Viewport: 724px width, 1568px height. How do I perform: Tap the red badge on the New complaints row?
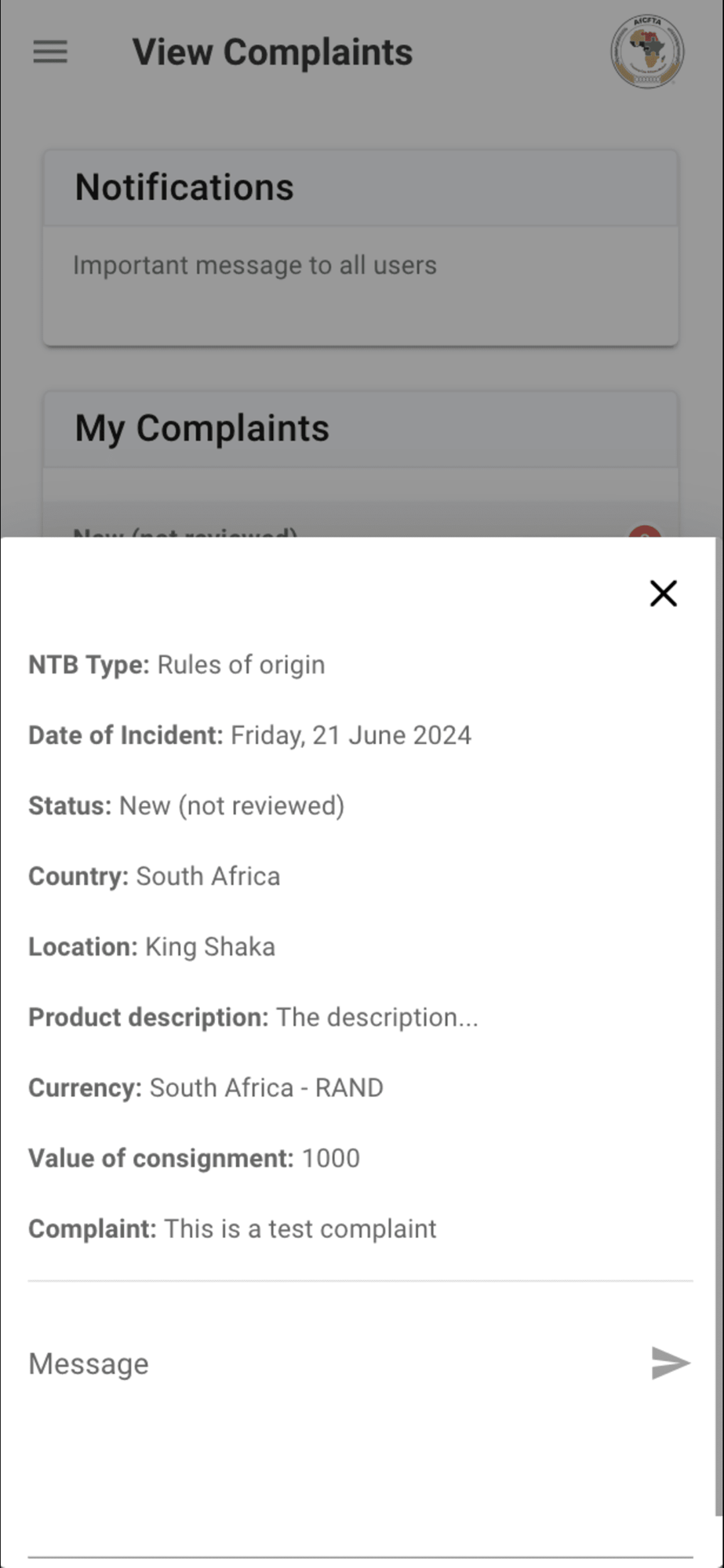645,532
